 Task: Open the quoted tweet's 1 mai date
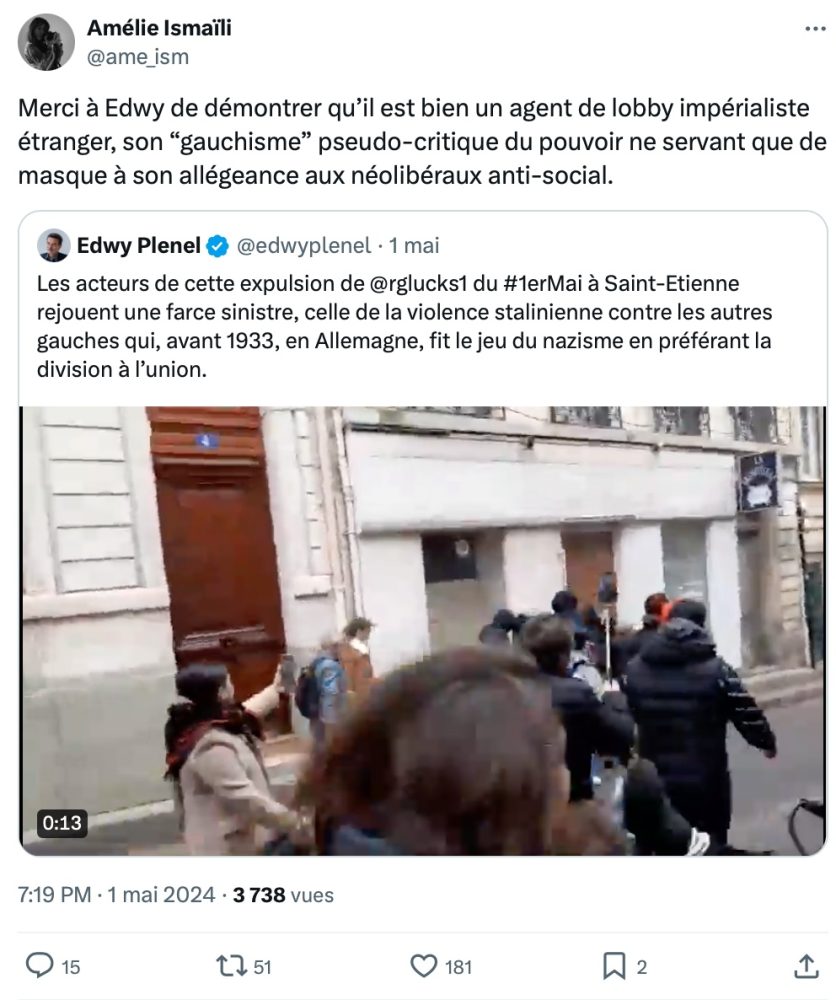pyautogui.click(x=414, y=246)
